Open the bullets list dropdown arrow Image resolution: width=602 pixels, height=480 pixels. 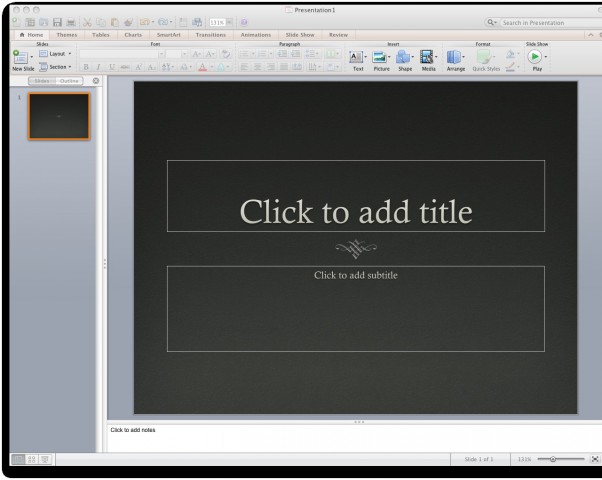pyautogui.click(x=253, y=54)
